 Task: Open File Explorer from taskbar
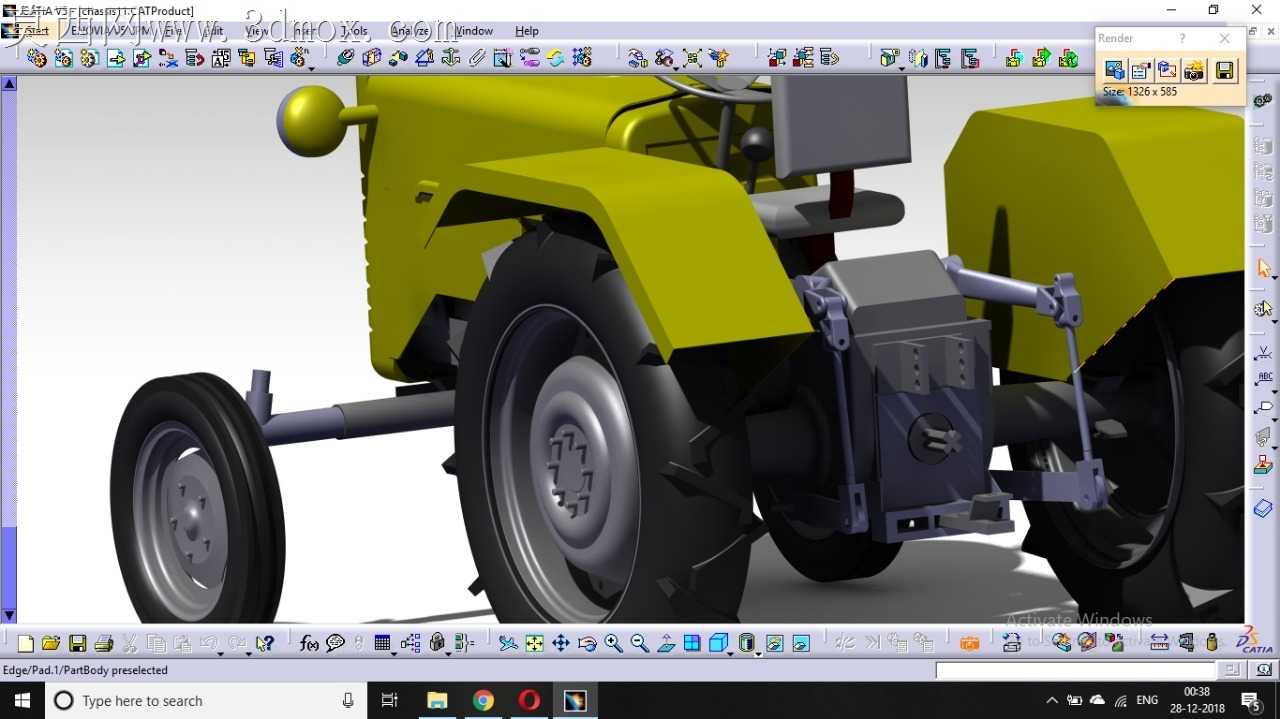point(437,700)
